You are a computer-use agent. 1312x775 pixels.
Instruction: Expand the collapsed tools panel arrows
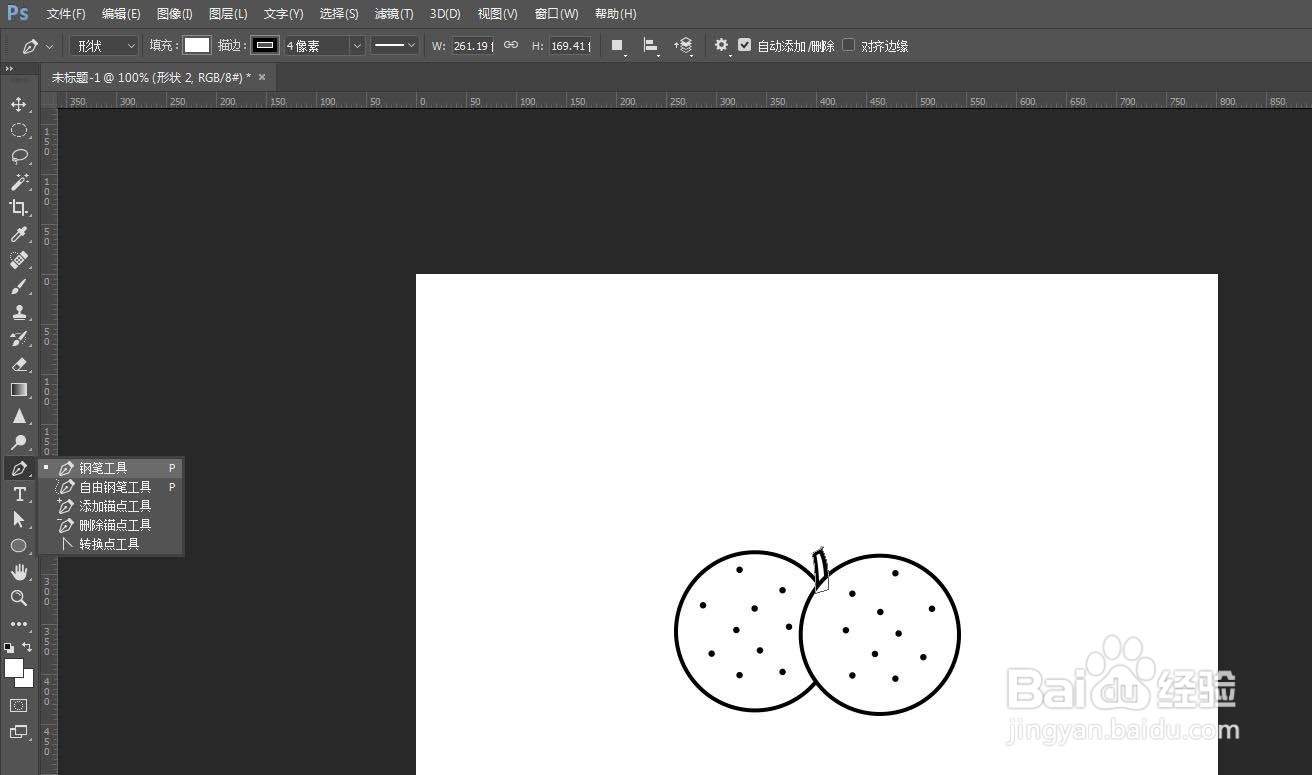[x=9, y=69]
